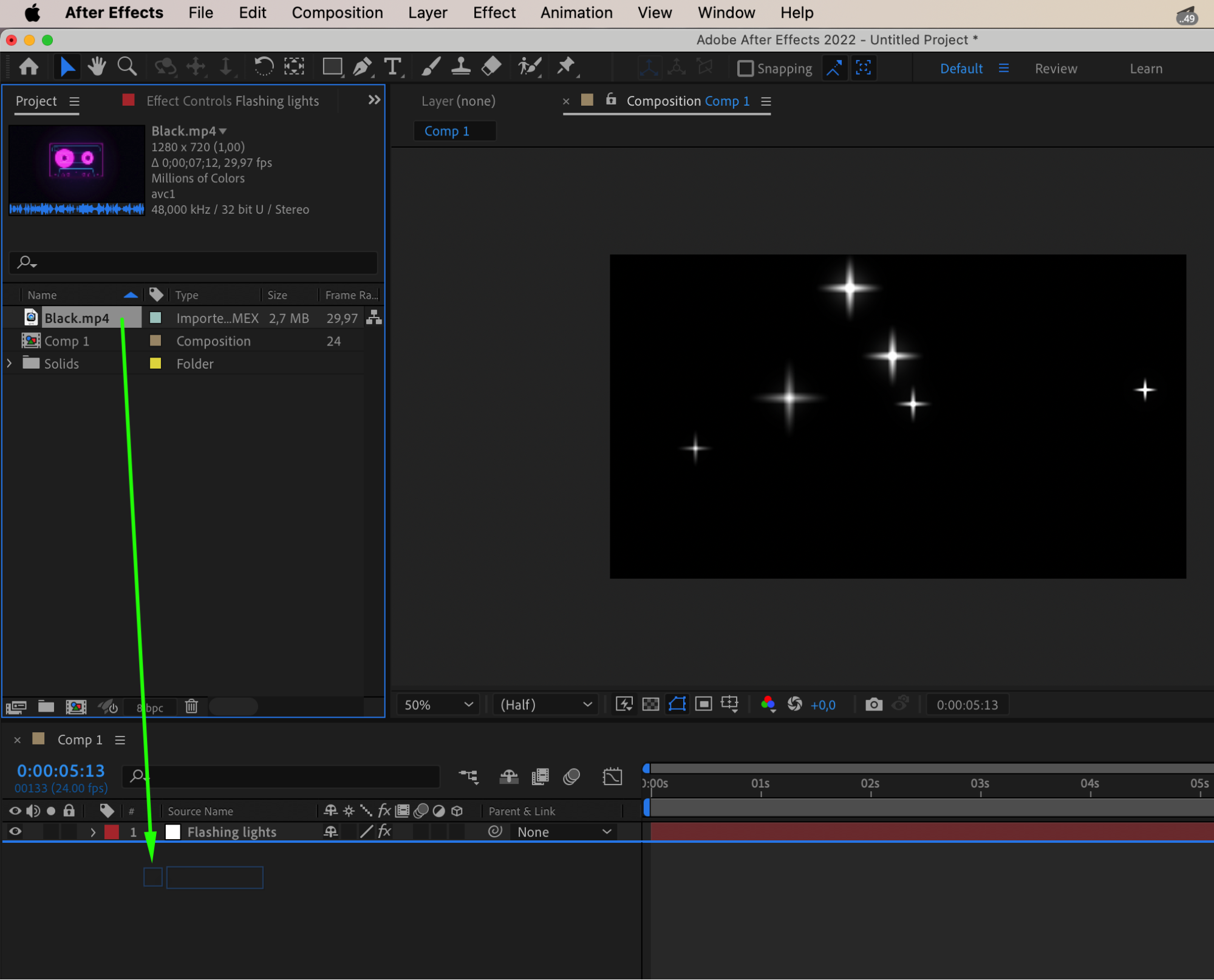Choose the Hand tool
The image size is (1214, 980).
(97, 67)
